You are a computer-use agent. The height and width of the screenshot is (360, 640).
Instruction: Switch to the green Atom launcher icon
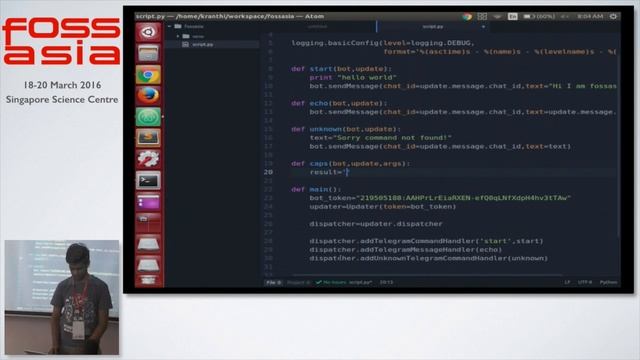(x=148, y=117)
